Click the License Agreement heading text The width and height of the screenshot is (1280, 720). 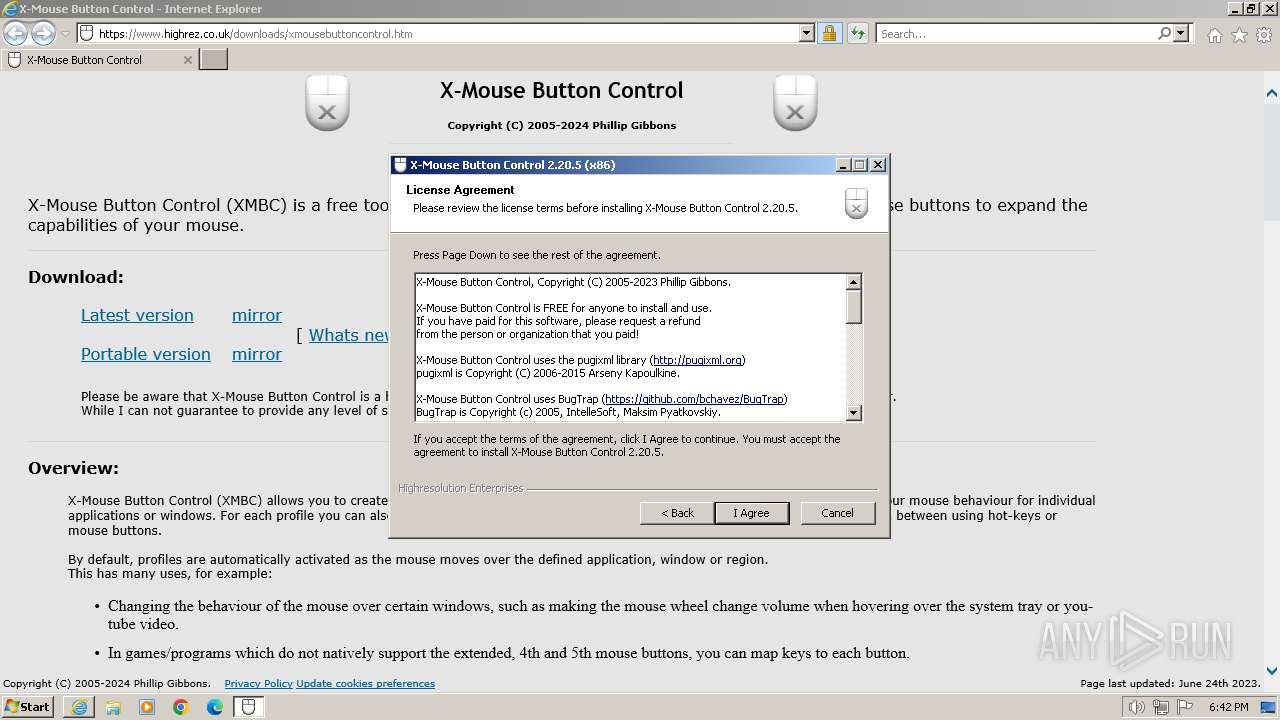click(x=460, y=190)
